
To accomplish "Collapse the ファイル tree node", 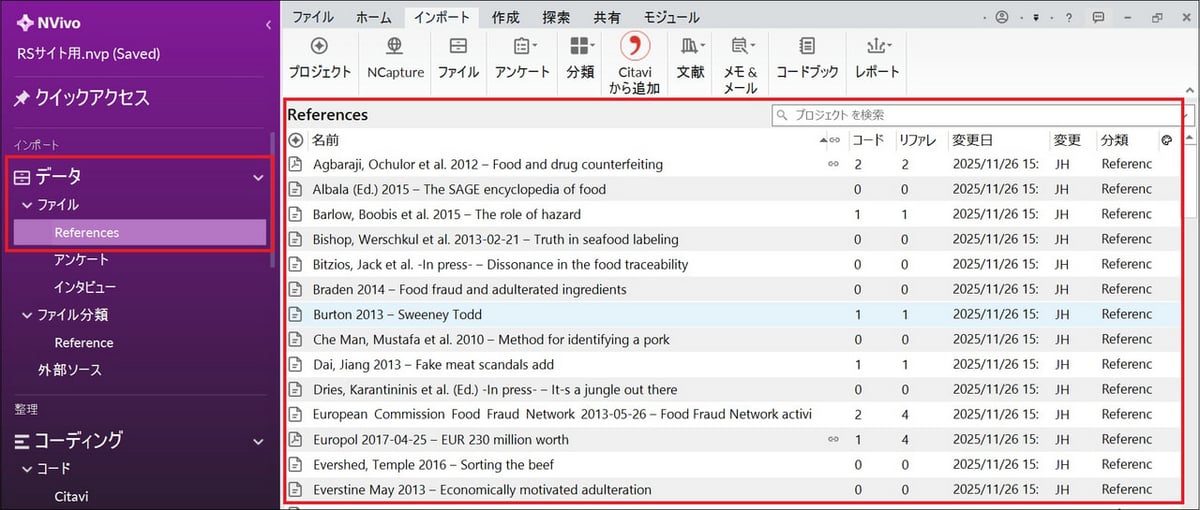I will tap(27, 205).
